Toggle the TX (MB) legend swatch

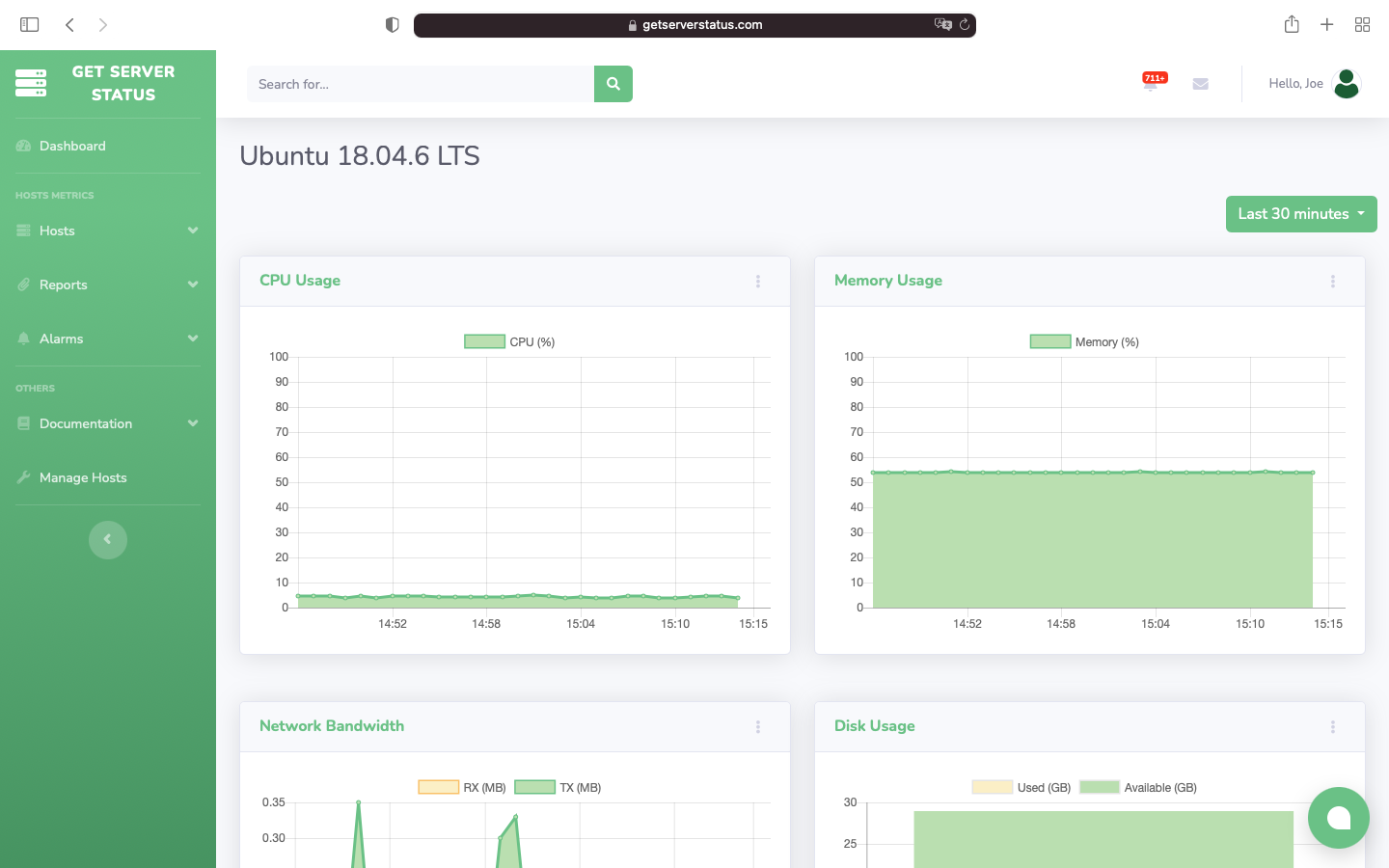534,787
